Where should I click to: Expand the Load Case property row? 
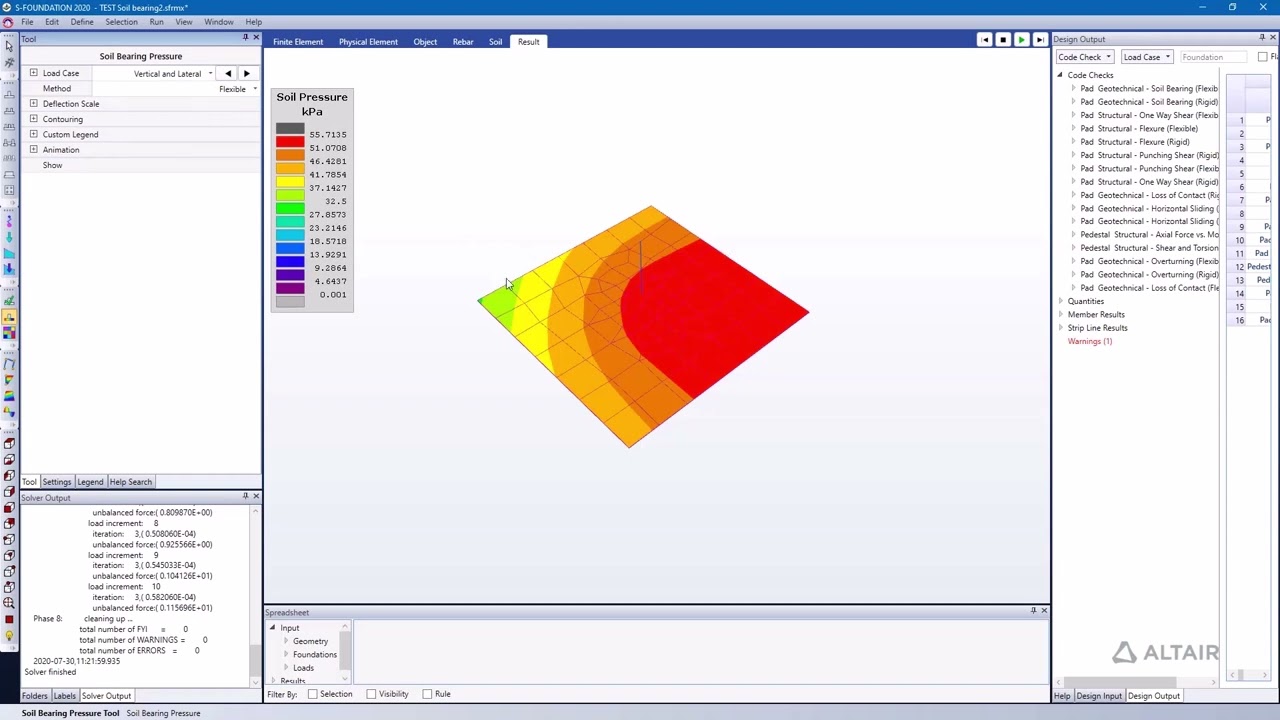(x=33, y=73)
